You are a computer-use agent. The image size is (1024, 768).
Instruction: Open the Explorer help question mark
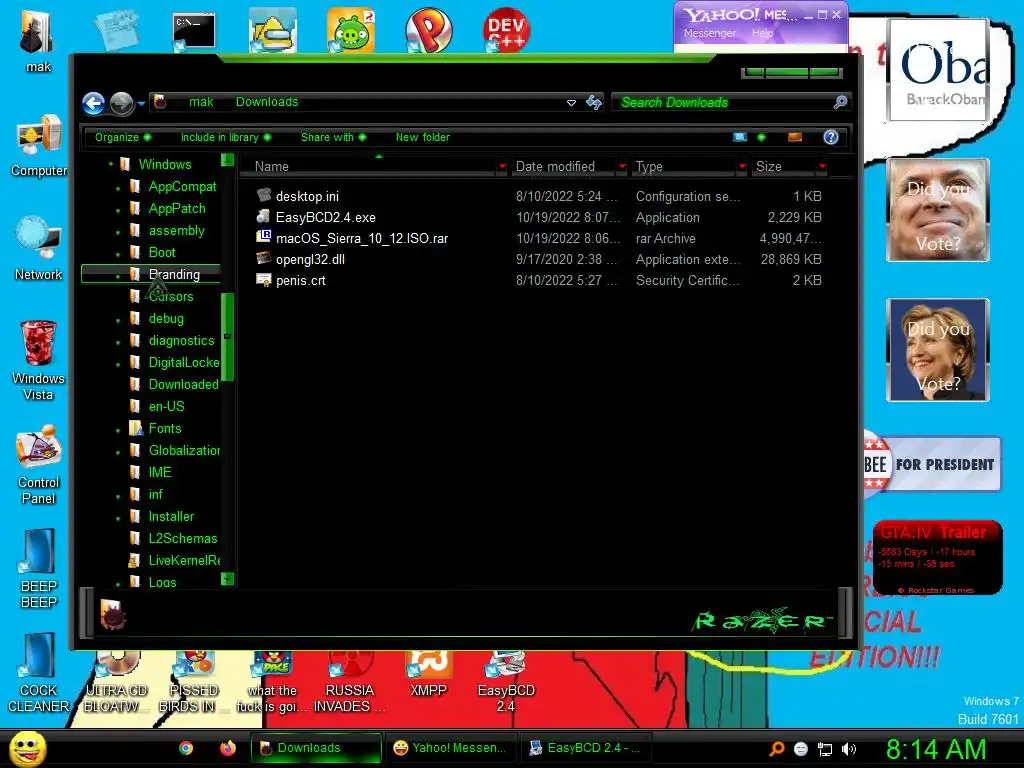tap(831, 137)
